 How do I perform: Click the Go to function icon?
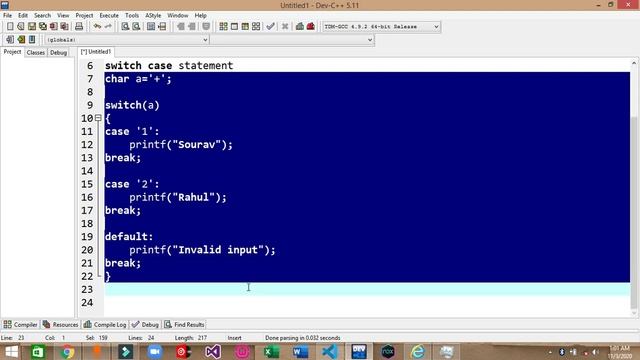(151, 27)
